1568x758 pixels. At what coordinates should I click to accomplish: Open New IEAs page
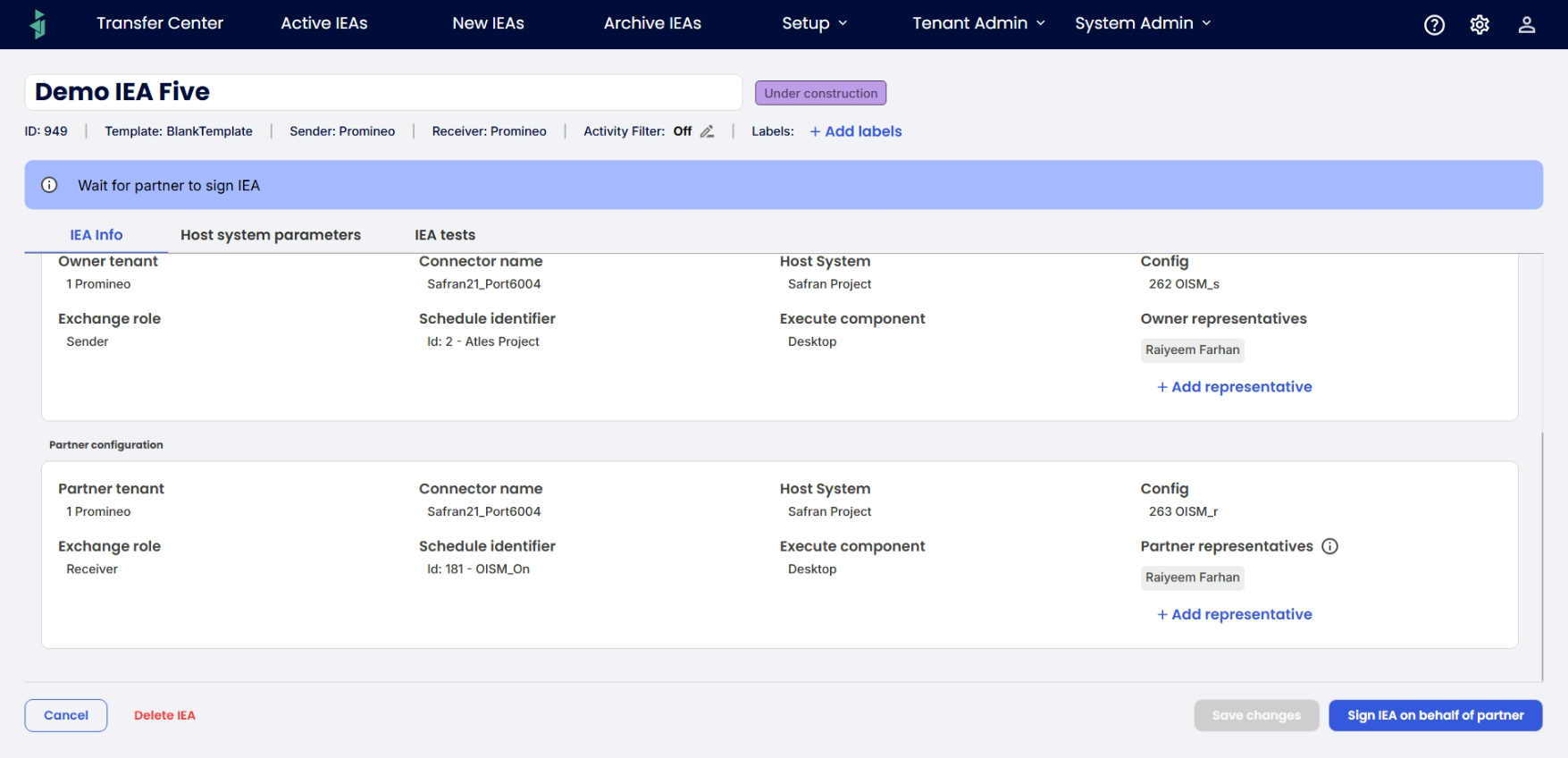tap(488, 23)
